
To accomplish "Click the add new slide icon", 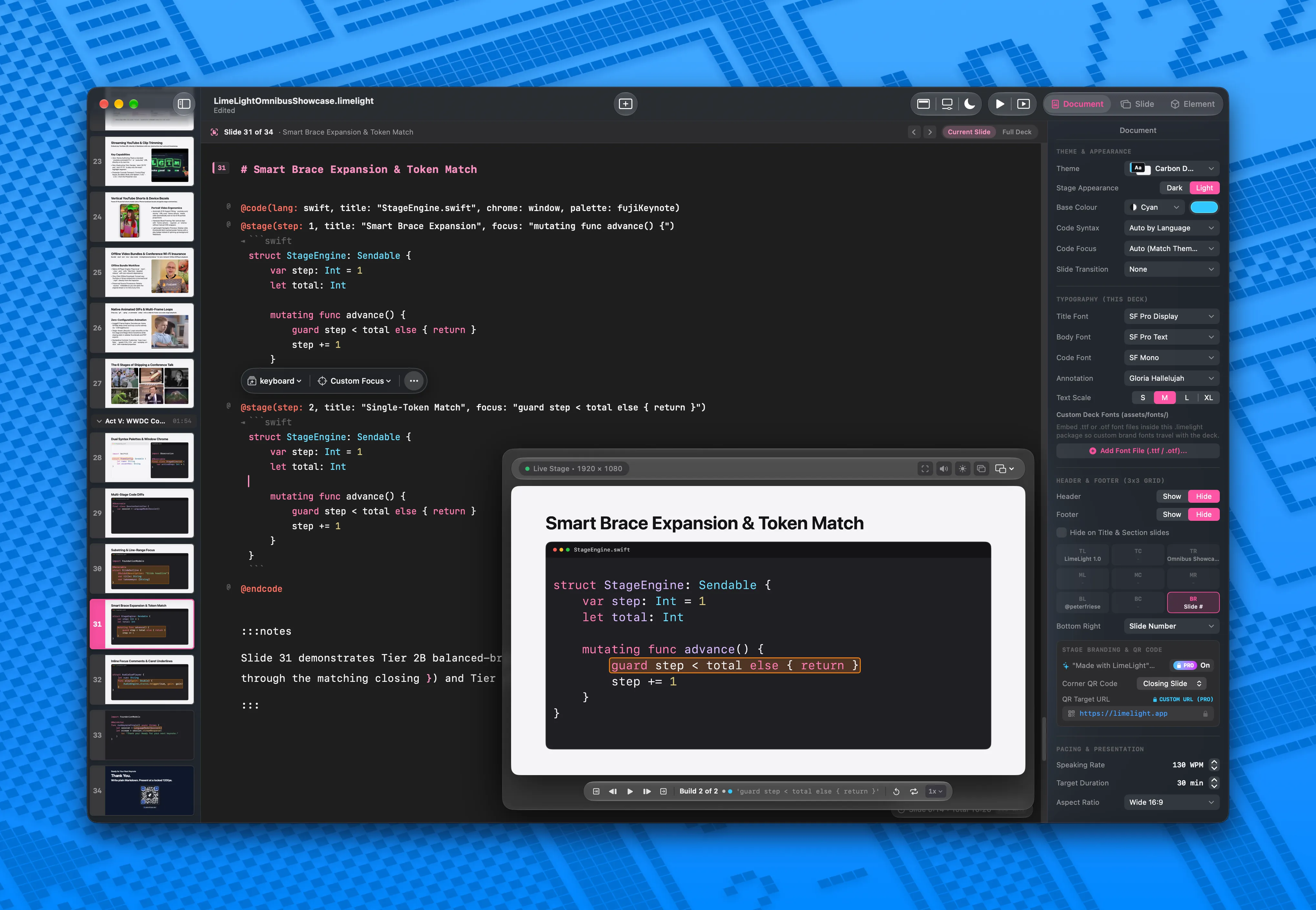I will (625, 104).
